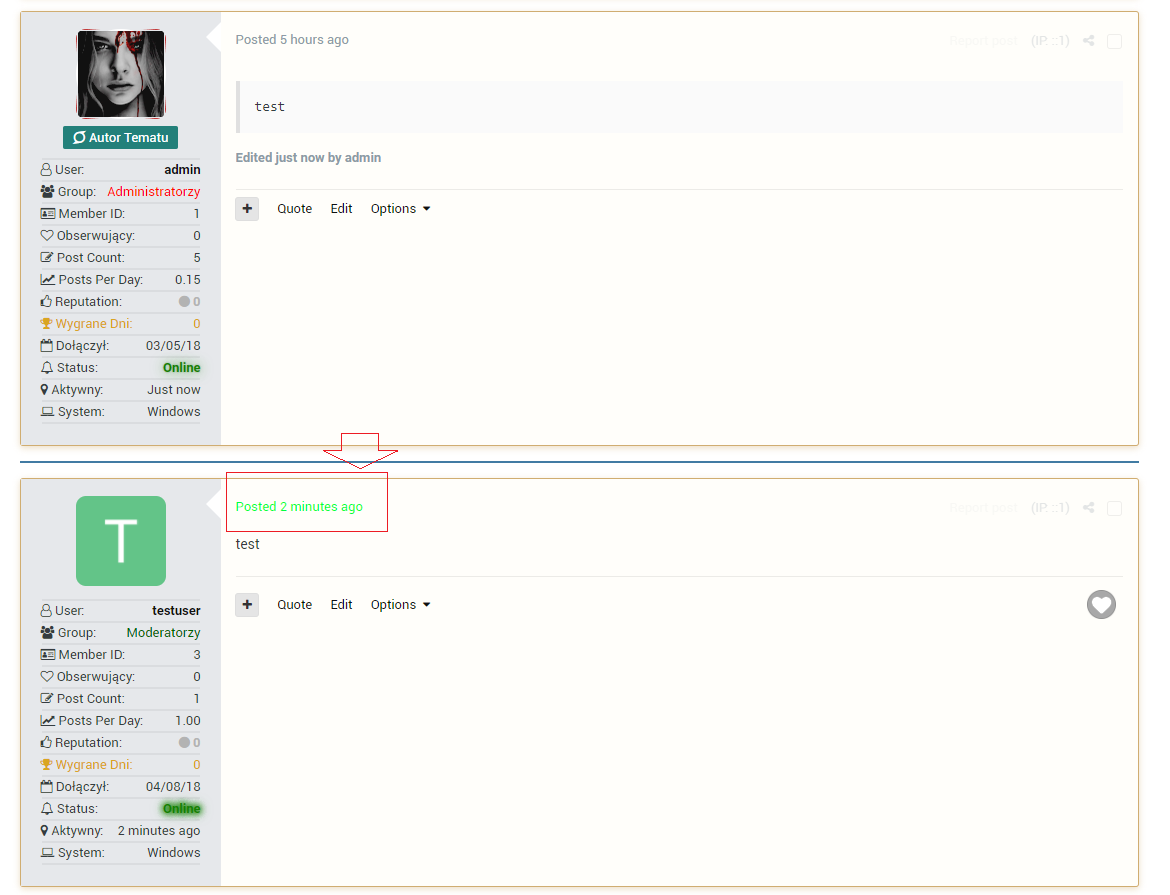
Task: Click admin's Post Count value 5
Action: pyautogui.click(x=197, y=258)
